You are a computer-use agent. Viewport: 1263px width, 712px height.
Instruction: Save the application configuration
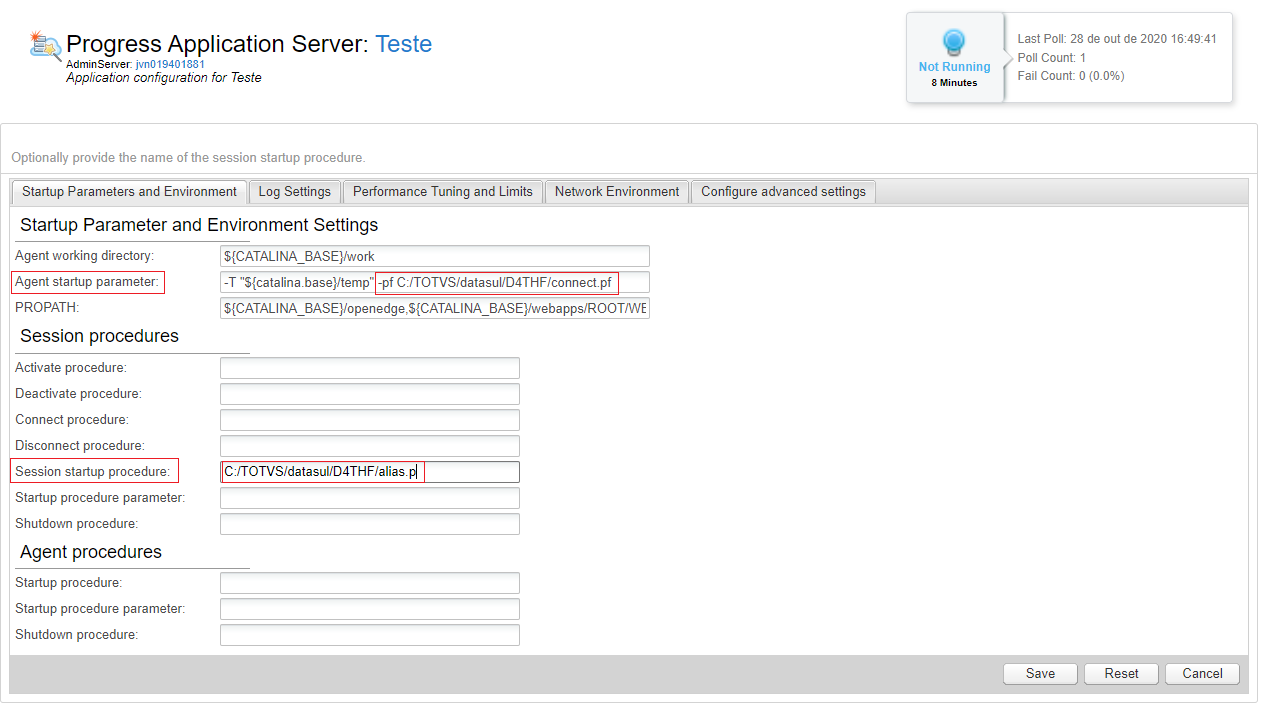point(1040,673)
